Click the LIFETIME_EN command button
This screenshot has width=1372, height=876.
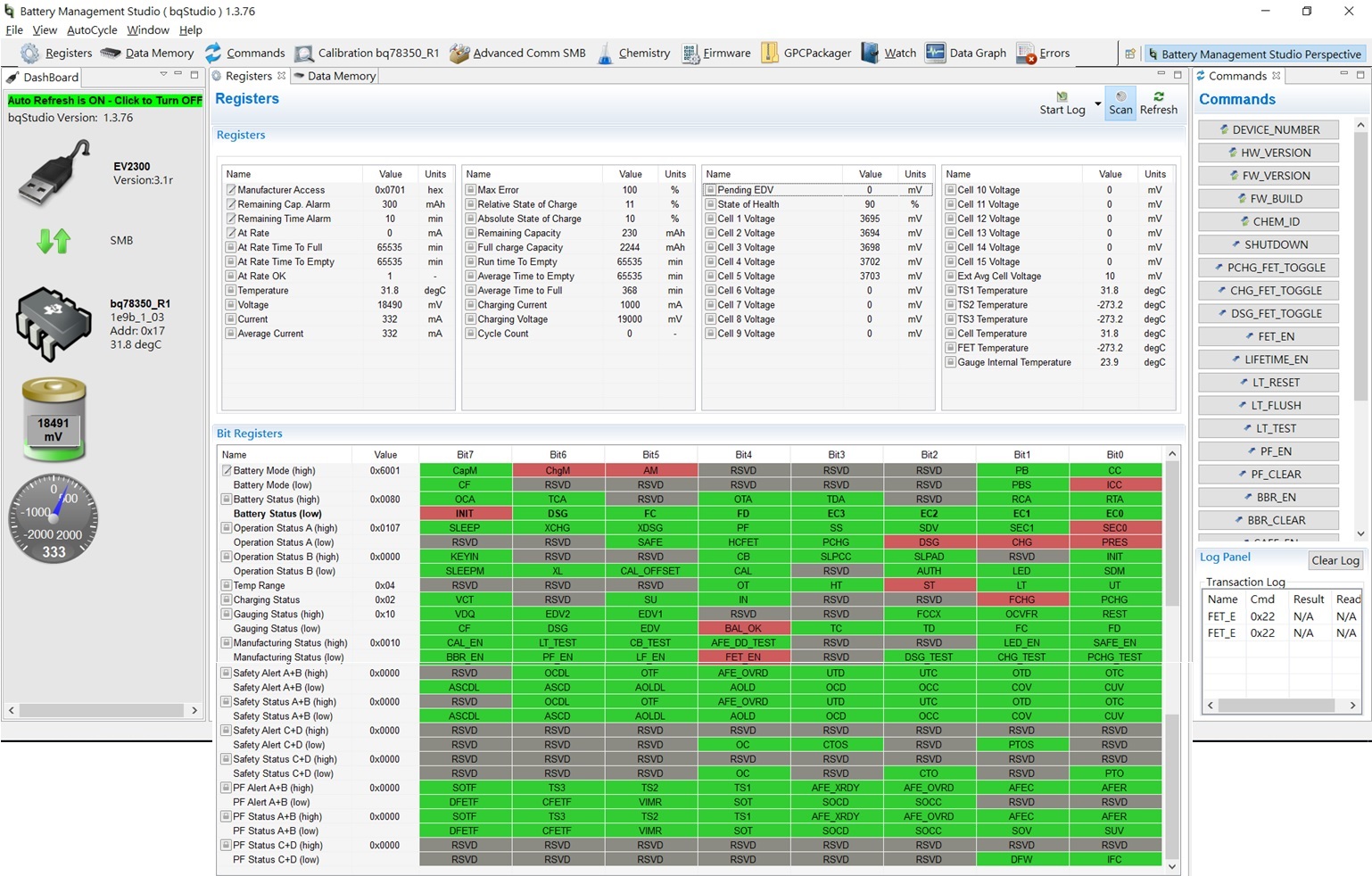tap(1269, 359)
